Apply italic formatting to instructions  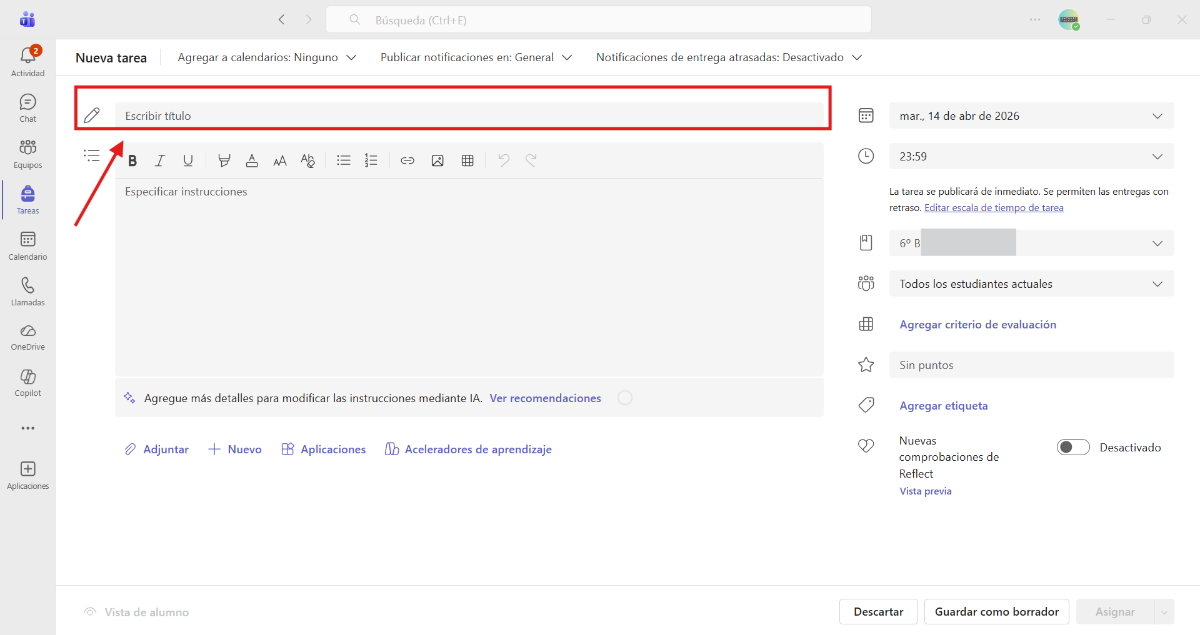(x=159, y=160)
